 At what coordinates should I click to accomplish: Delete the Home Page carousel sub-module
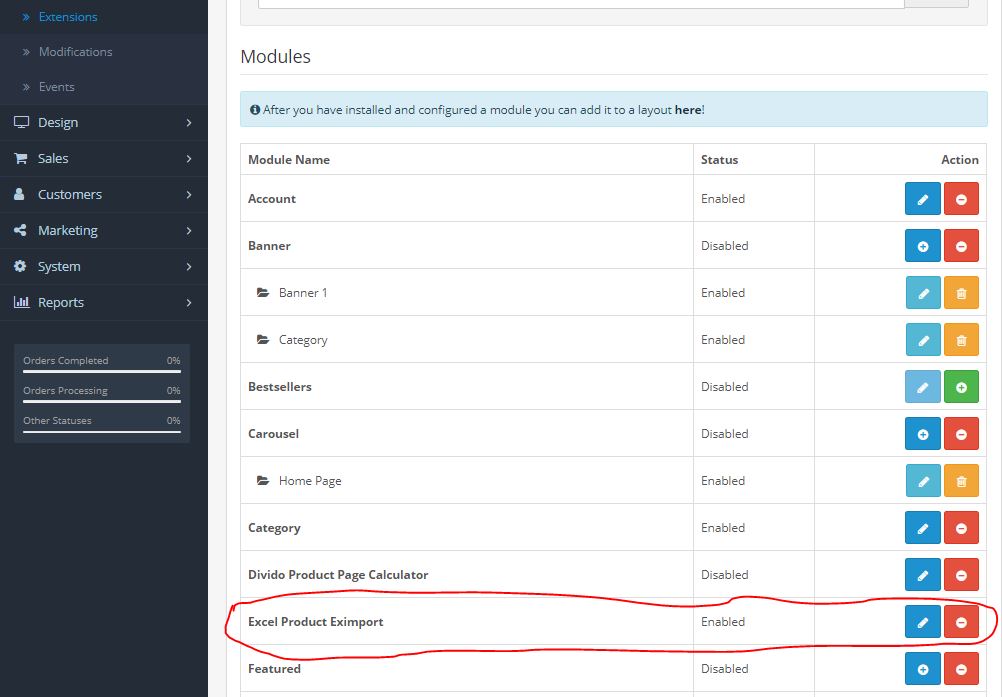960,480
